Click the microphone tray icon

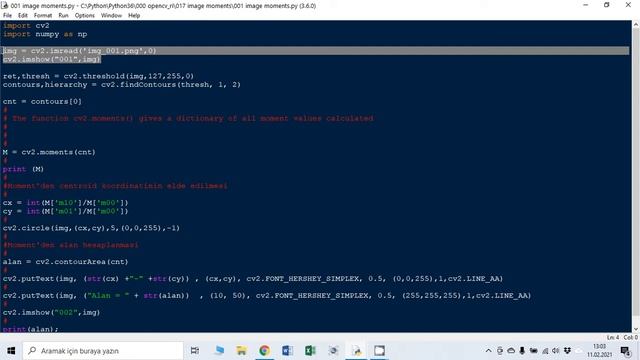522,351
